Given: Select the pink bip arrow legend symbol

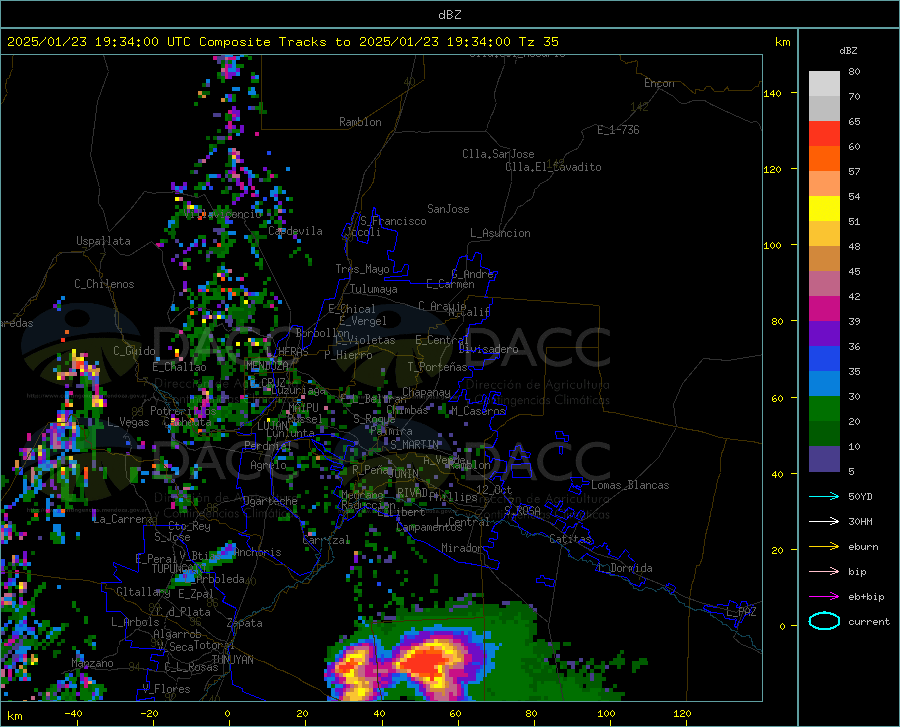Looking at the screenshot, I should tap(824, 572).
